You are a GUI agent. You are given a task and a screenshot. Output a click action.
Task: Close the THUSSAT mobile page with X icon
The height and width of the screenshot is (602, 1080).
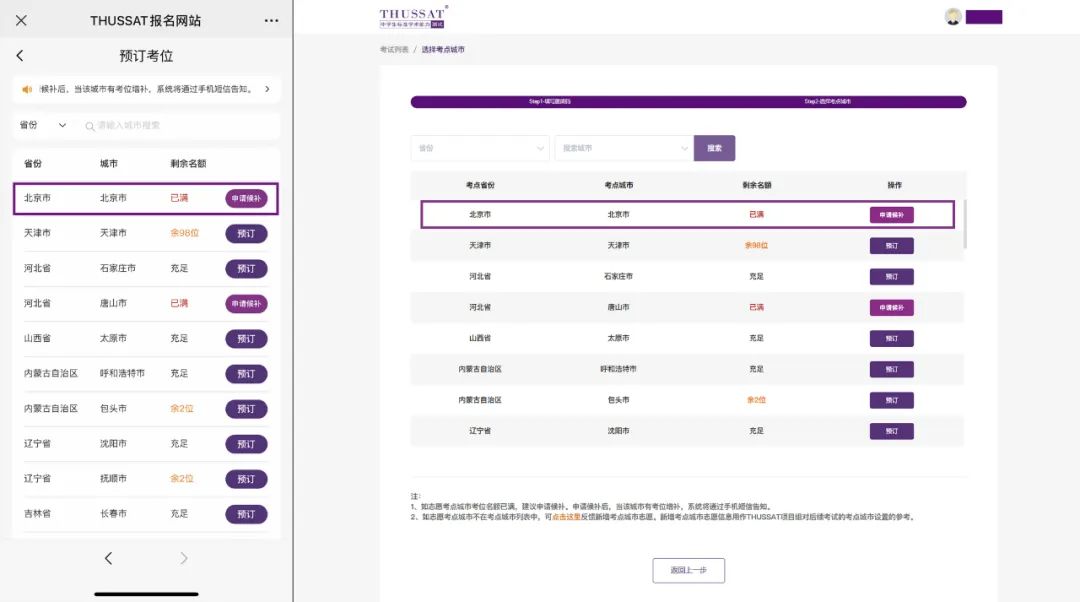pos(21,20)
